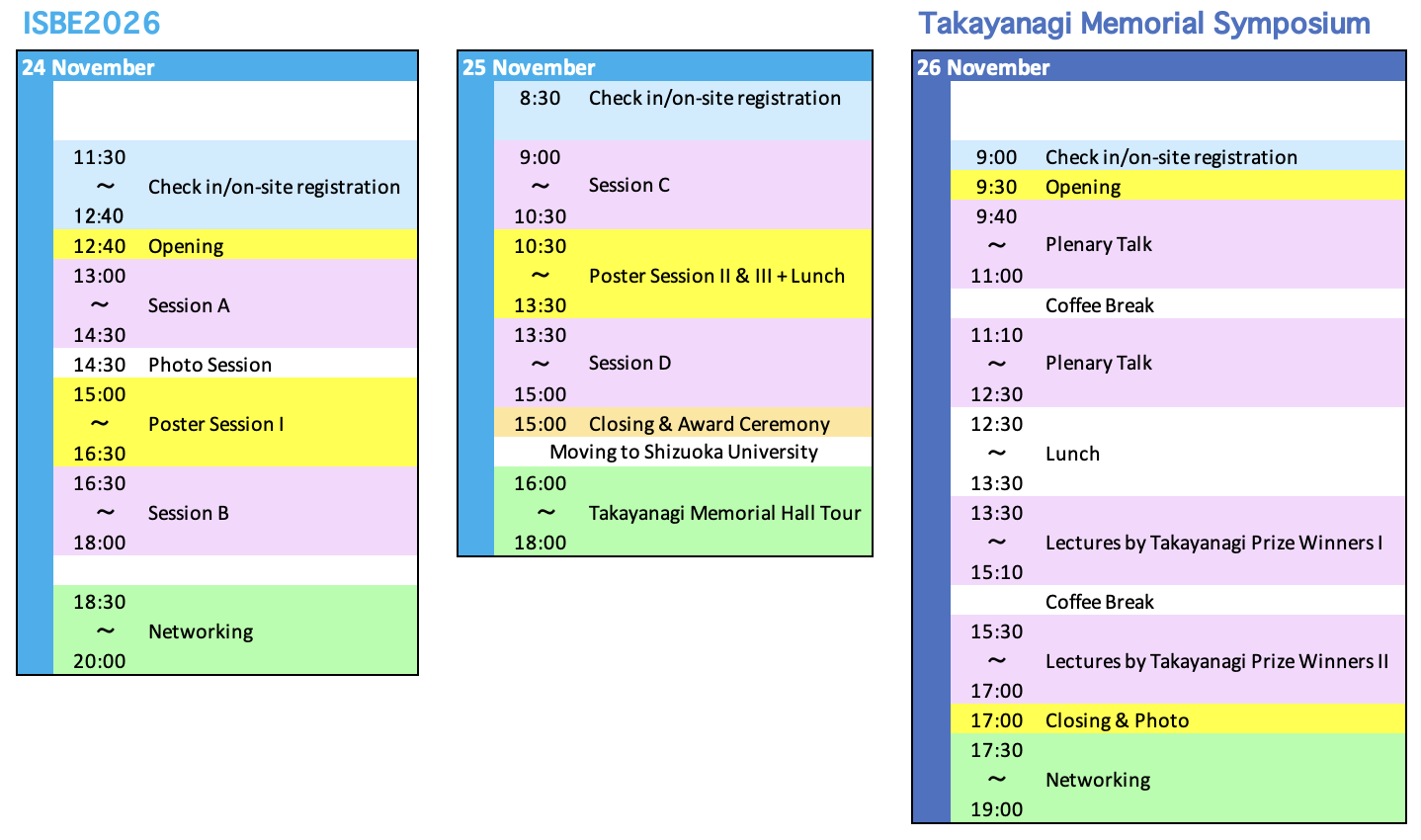
Task: Click the "Coffee Break" just before 15:30
Action: coord(1100,602)
